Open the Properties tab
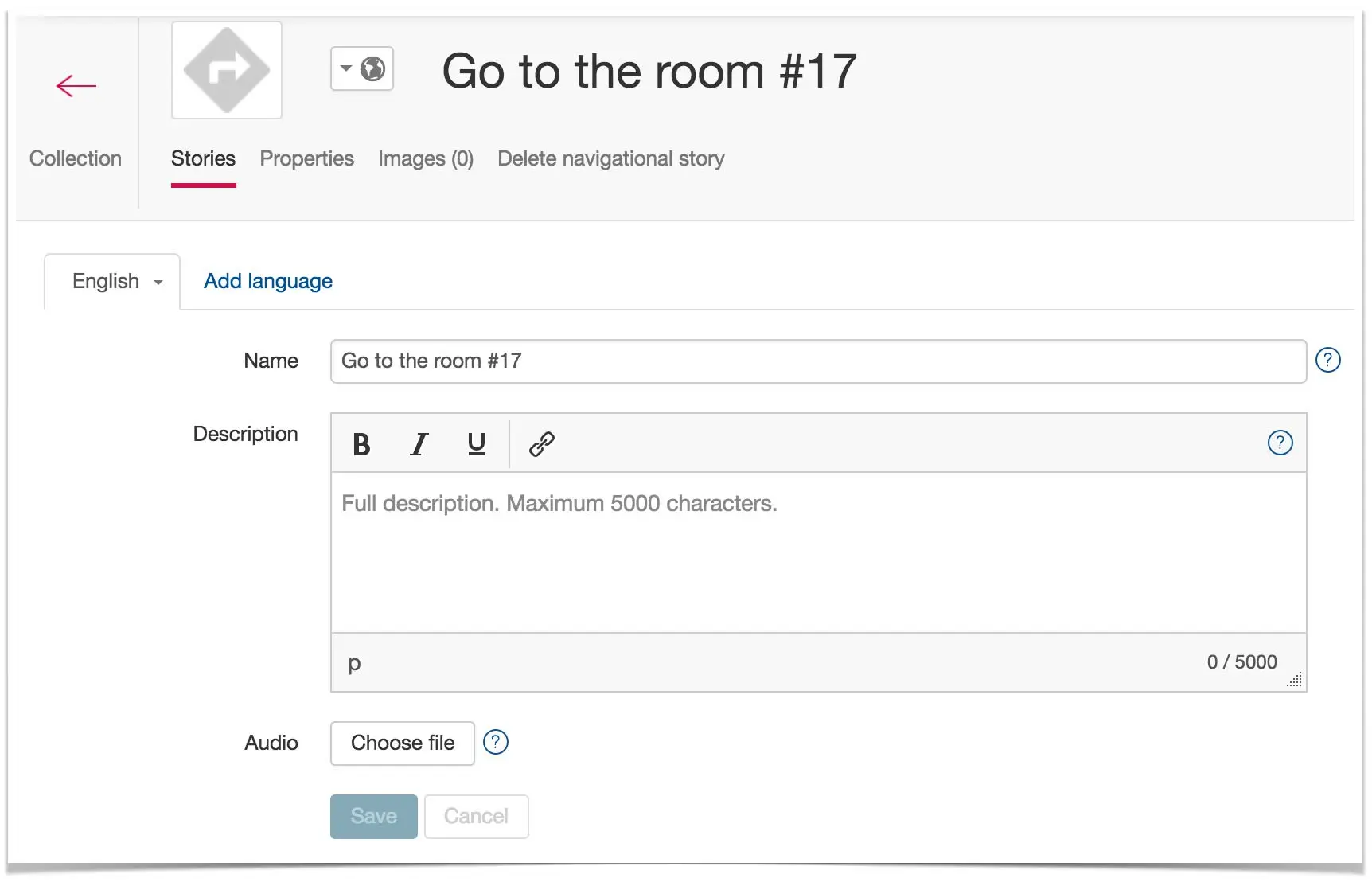1372x882 pixels. coord(306,158)
